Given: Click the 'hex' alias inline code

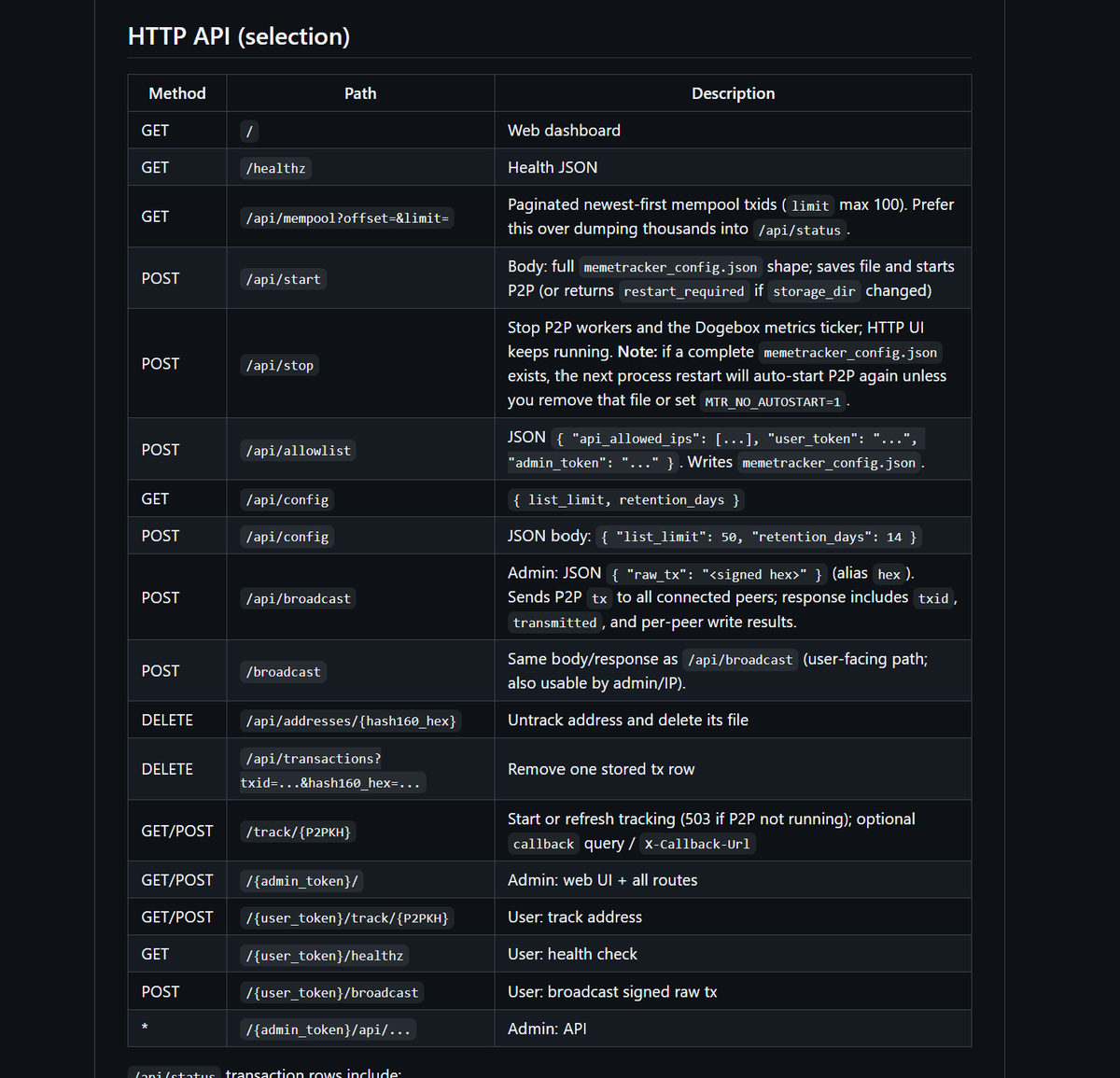Looking at the screenshot, I should point(889,574).
